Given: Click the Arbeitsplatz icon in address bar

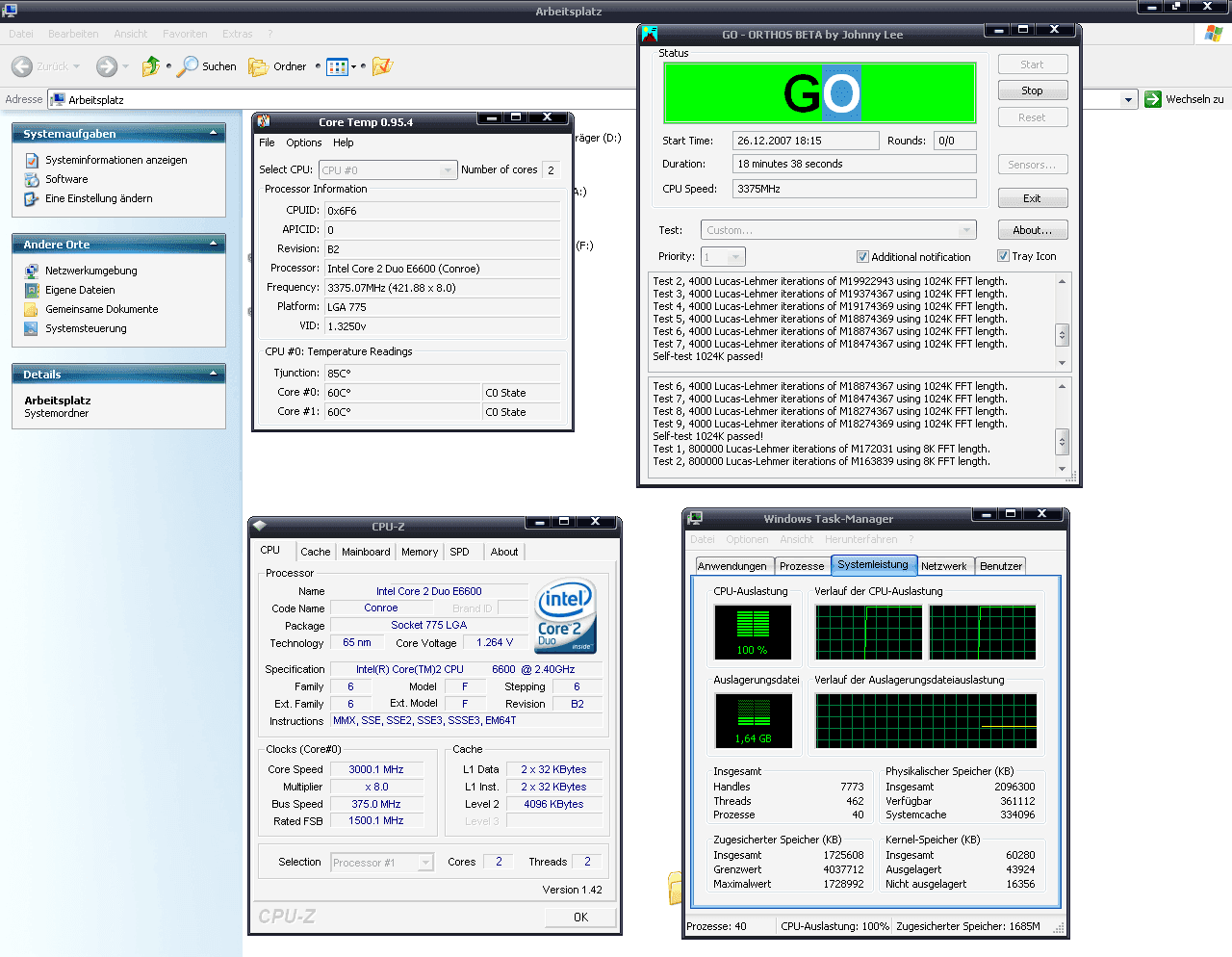Looking at the screenshot, I should coord(58,99).
